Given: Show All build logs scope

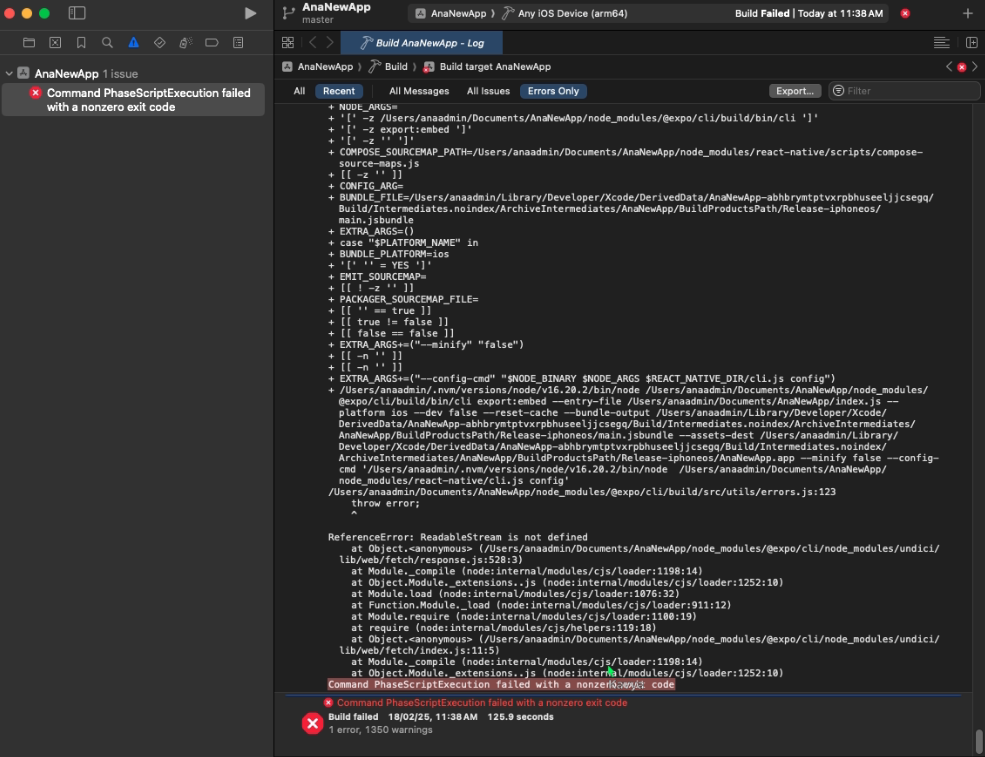Looking at the screenshot, I should (x=300, y=91).
